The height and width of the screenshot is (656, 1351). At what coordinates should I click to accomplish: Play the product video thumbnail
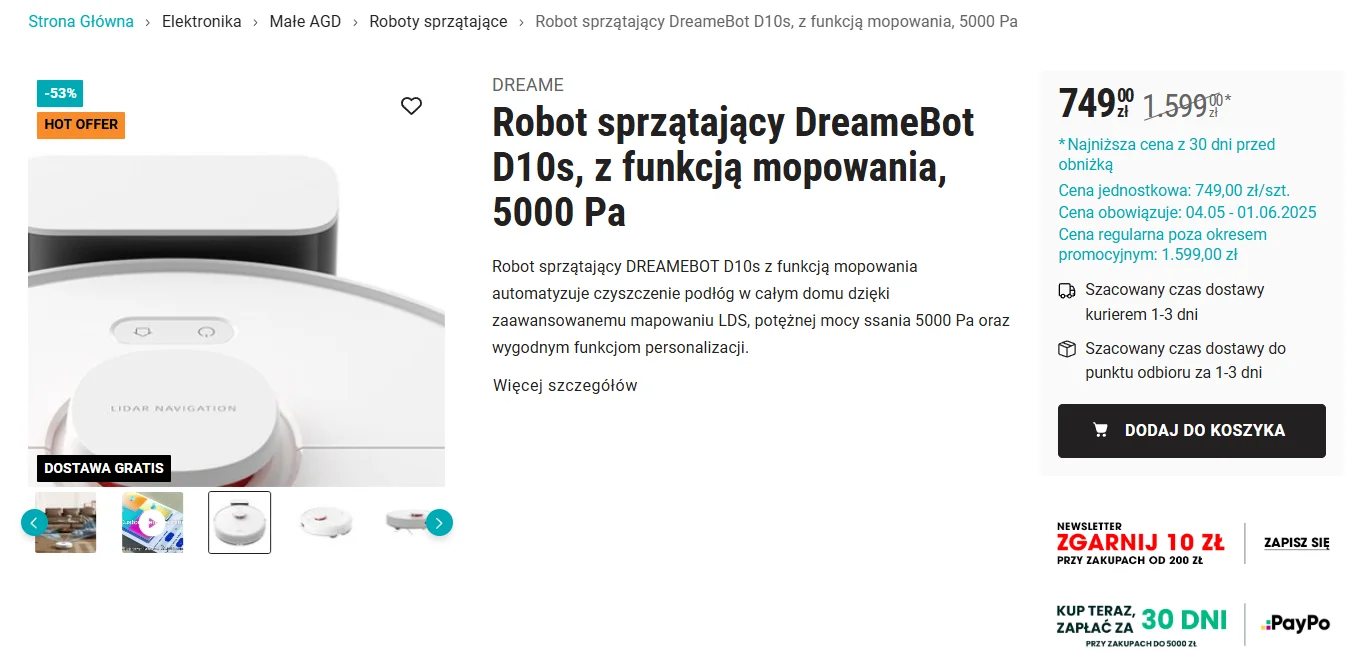153,522
